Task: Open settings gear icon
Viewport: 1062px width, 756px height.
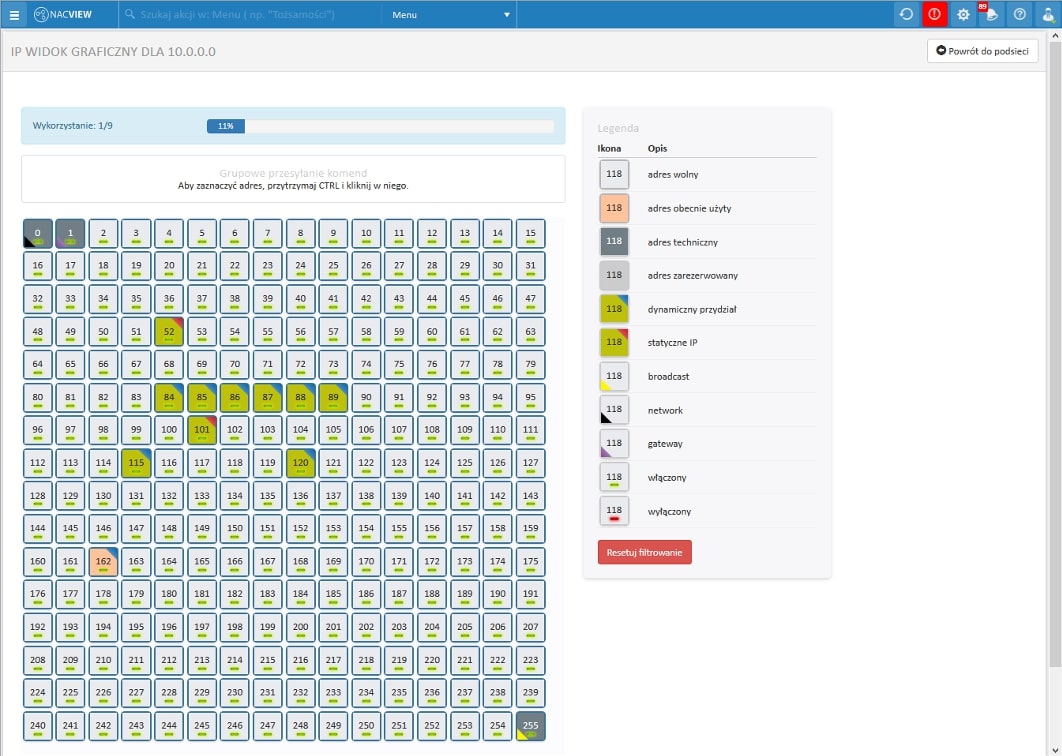Action: pos(963,14)
